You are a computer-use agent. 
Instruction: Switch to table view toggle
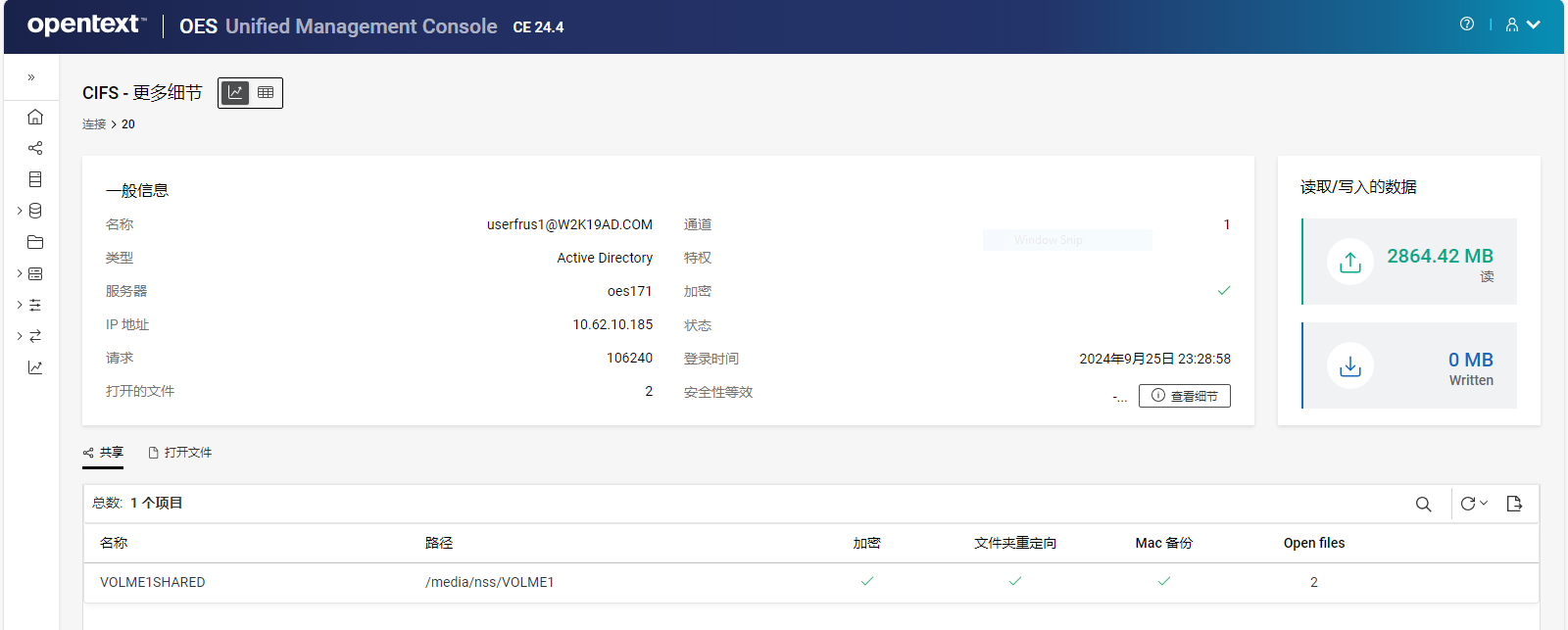(x=266, y=93)
